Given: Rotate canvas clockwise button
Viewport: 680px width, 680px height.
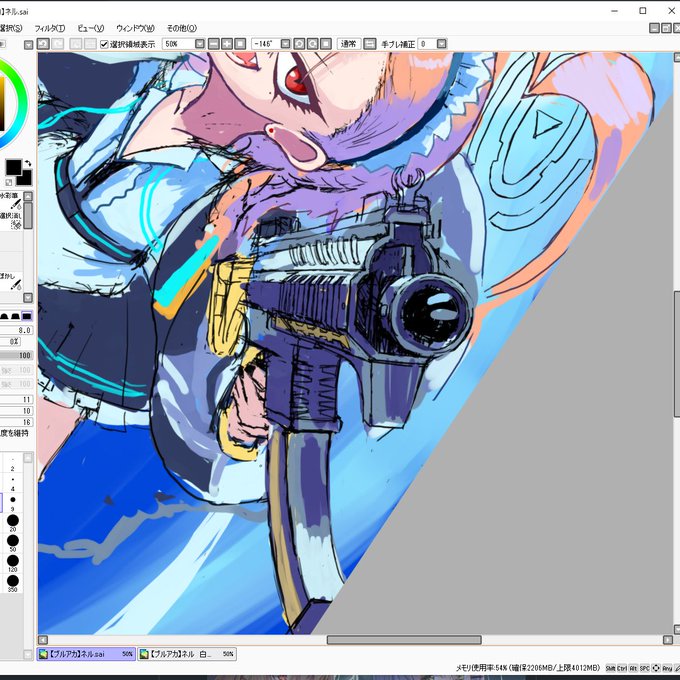Looking at the screenshot, I should pyautogui.click(x=313, y=44).
